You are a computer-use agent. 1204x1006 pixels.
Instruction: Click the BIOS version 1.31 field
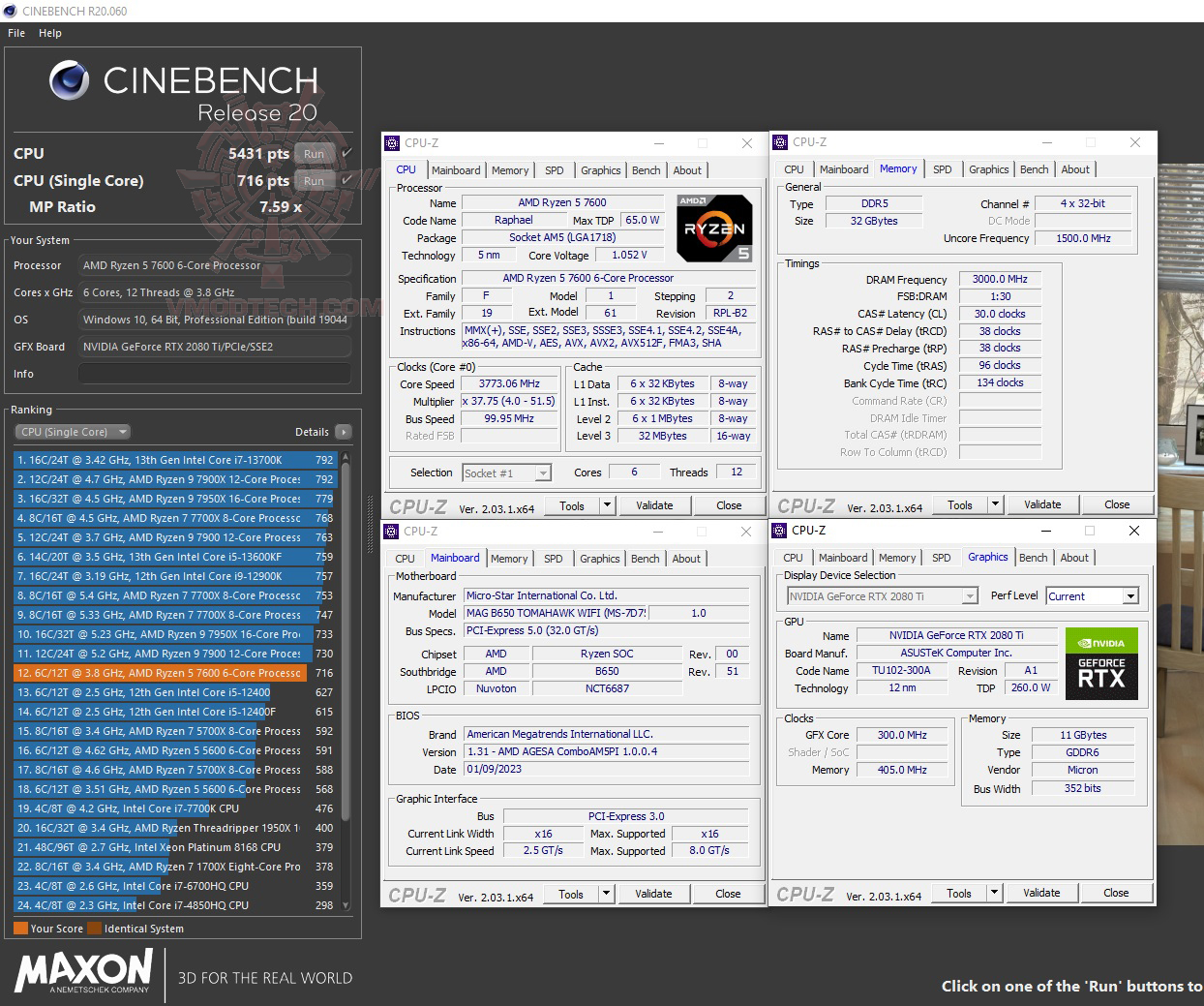606,751
